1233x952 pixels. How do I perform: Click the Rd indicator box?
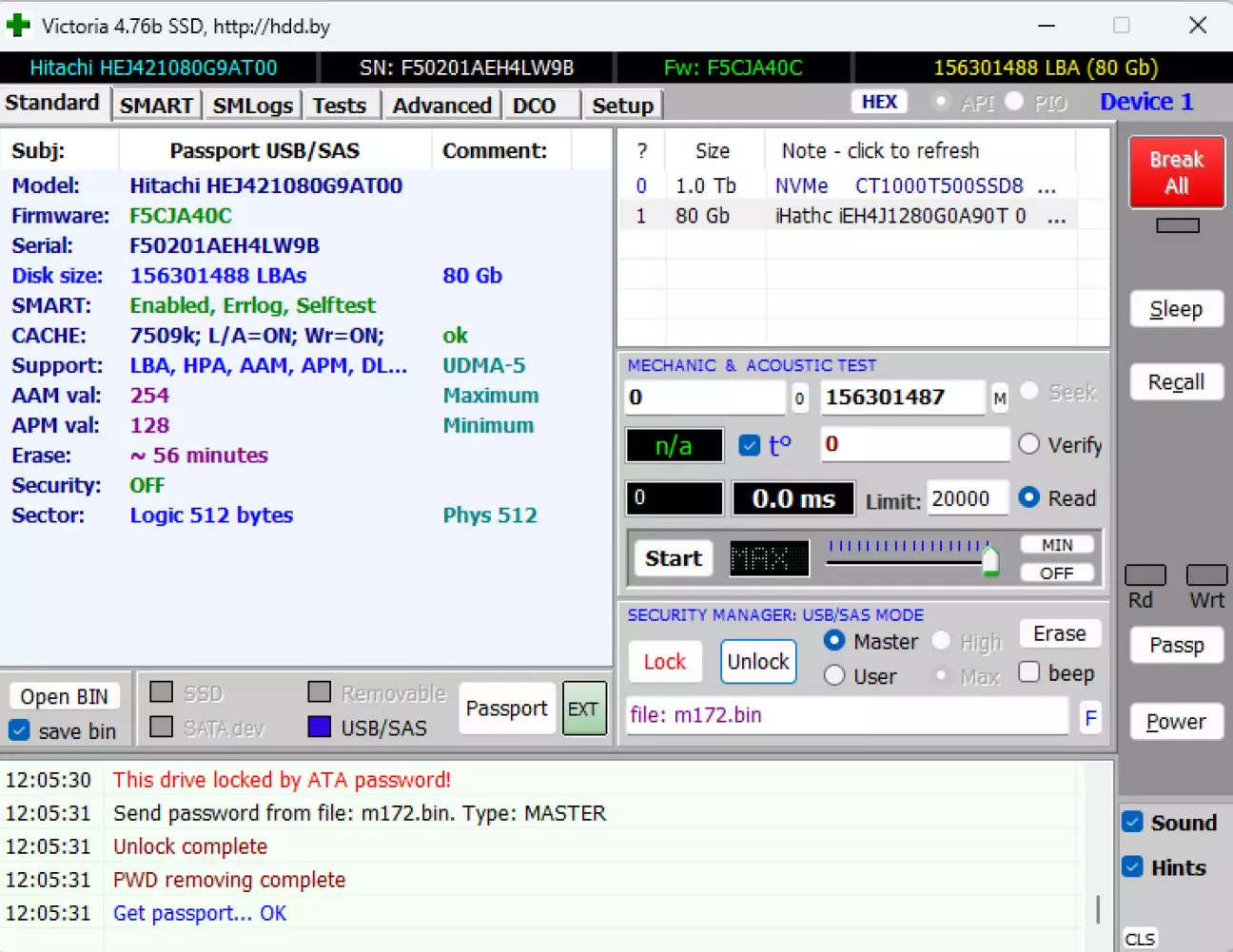click(x=1145, y=574)
